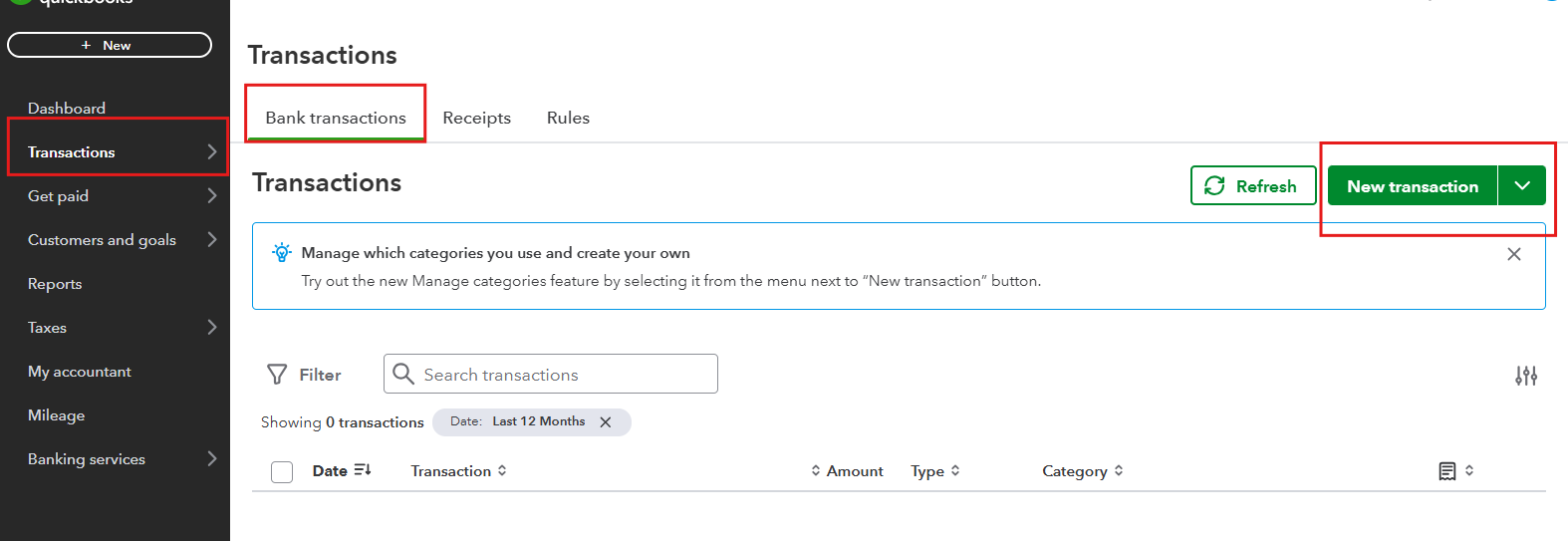The image size is (1568, 541).
Task: Expand the Get paid sidebar menu
Action: 211,196
